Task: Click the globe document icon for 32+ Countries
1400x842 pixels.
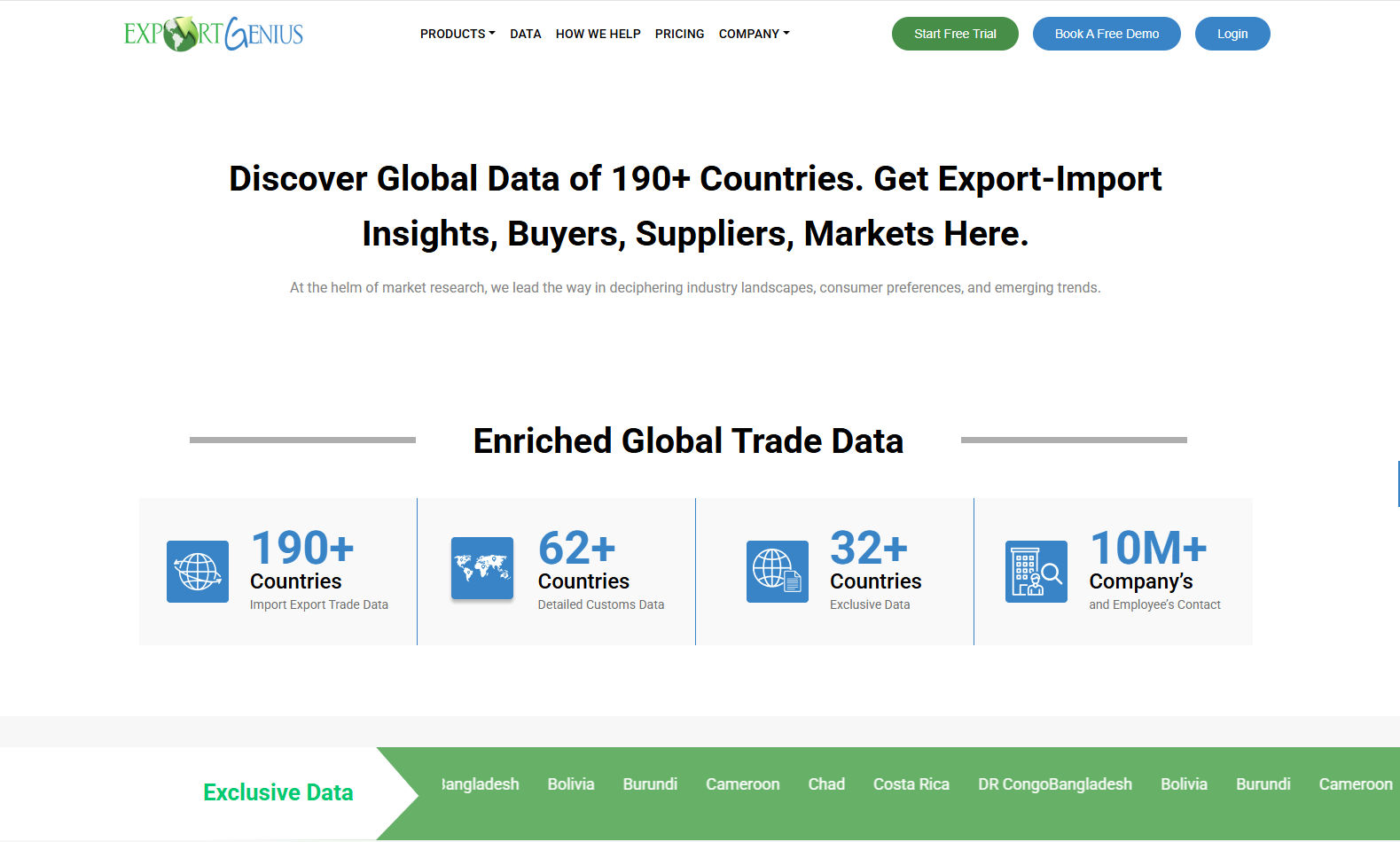Action: tap(777, 572)
